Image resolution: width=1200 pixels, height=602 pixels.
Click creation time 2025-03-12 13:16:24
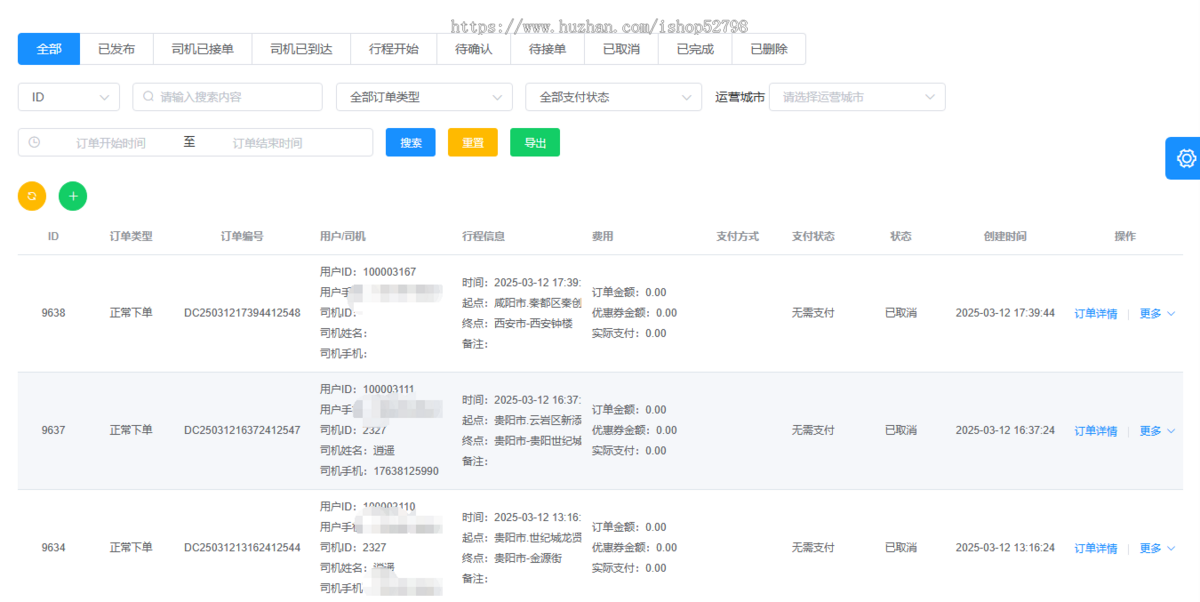pyautogui.click(x=1005, y=548)
